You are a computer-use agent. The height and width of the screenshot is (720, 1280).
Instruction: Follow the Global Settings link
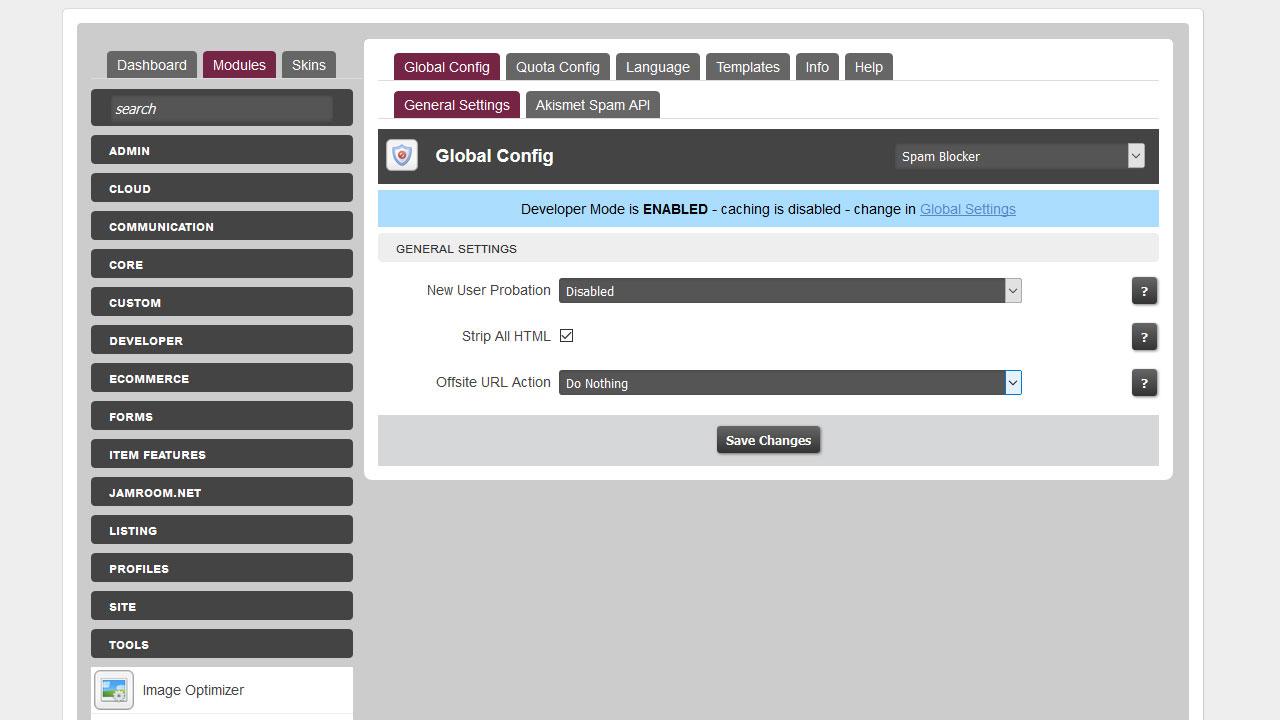[968, 209]
